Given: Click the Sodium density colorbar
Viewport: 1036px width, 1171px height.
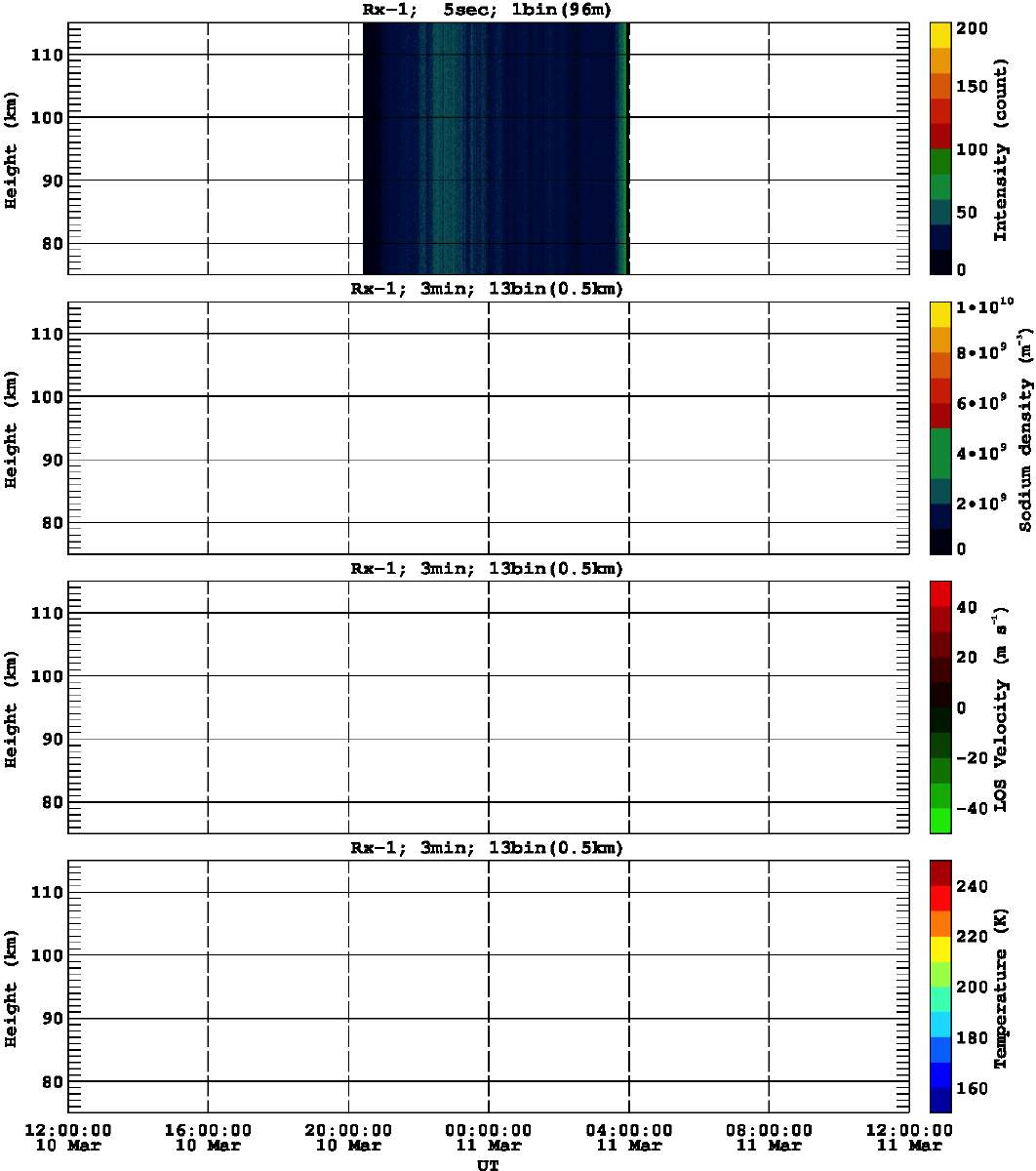Looking at the screenshot, I should (940, 427).
